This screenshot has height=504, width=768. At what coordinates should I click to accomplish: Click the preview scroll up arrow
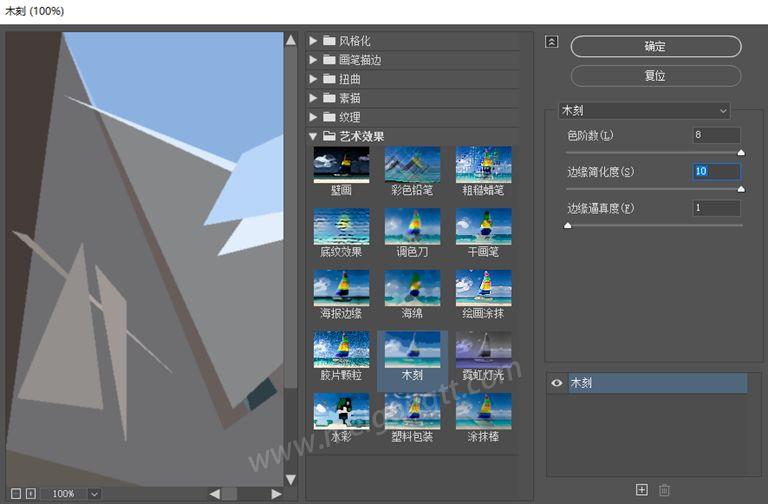(x=291, y=40)
